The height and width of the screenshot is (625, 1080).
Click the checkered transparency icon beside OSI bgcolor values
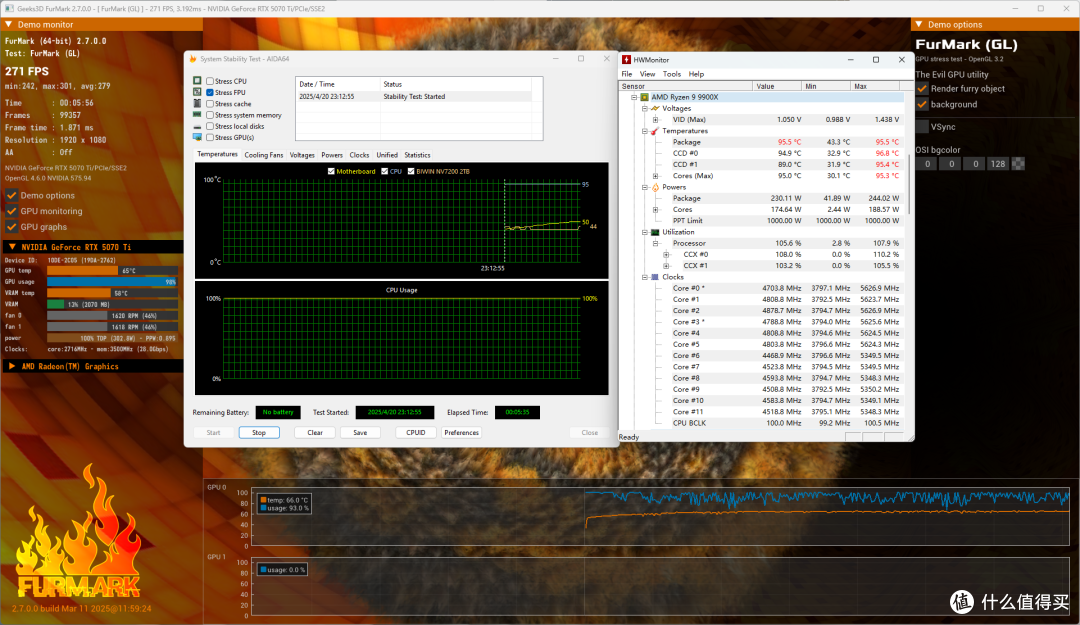point(1018,164)
